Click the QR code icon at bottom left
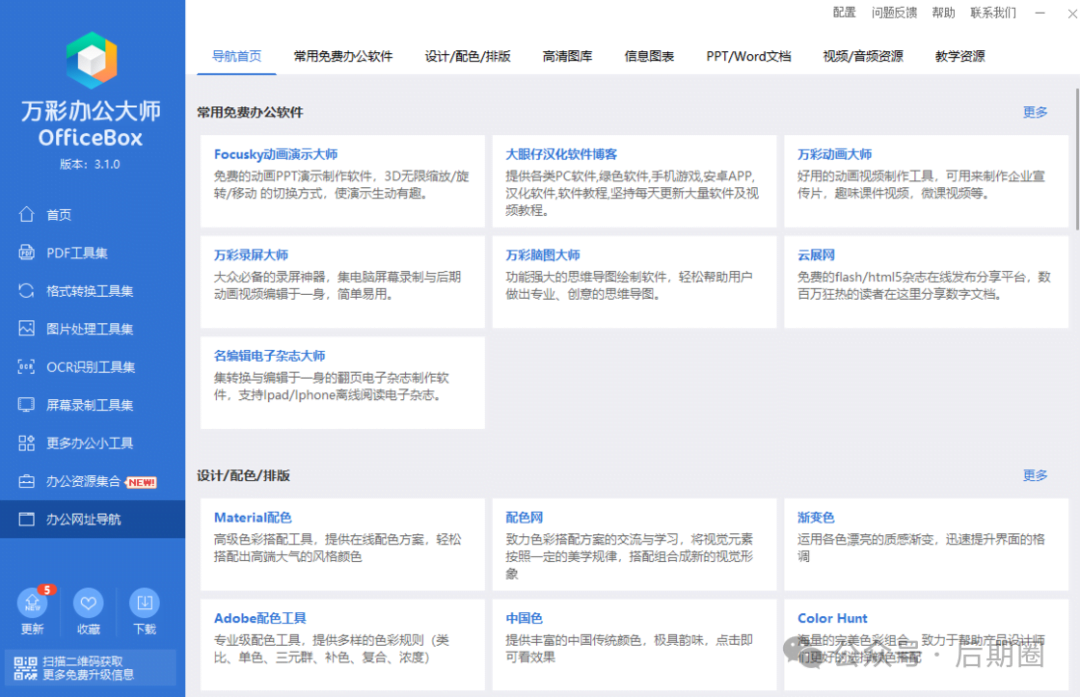The width and height of the screenshot is (1080, 697). pyautogui.click(x=25, y=668)
